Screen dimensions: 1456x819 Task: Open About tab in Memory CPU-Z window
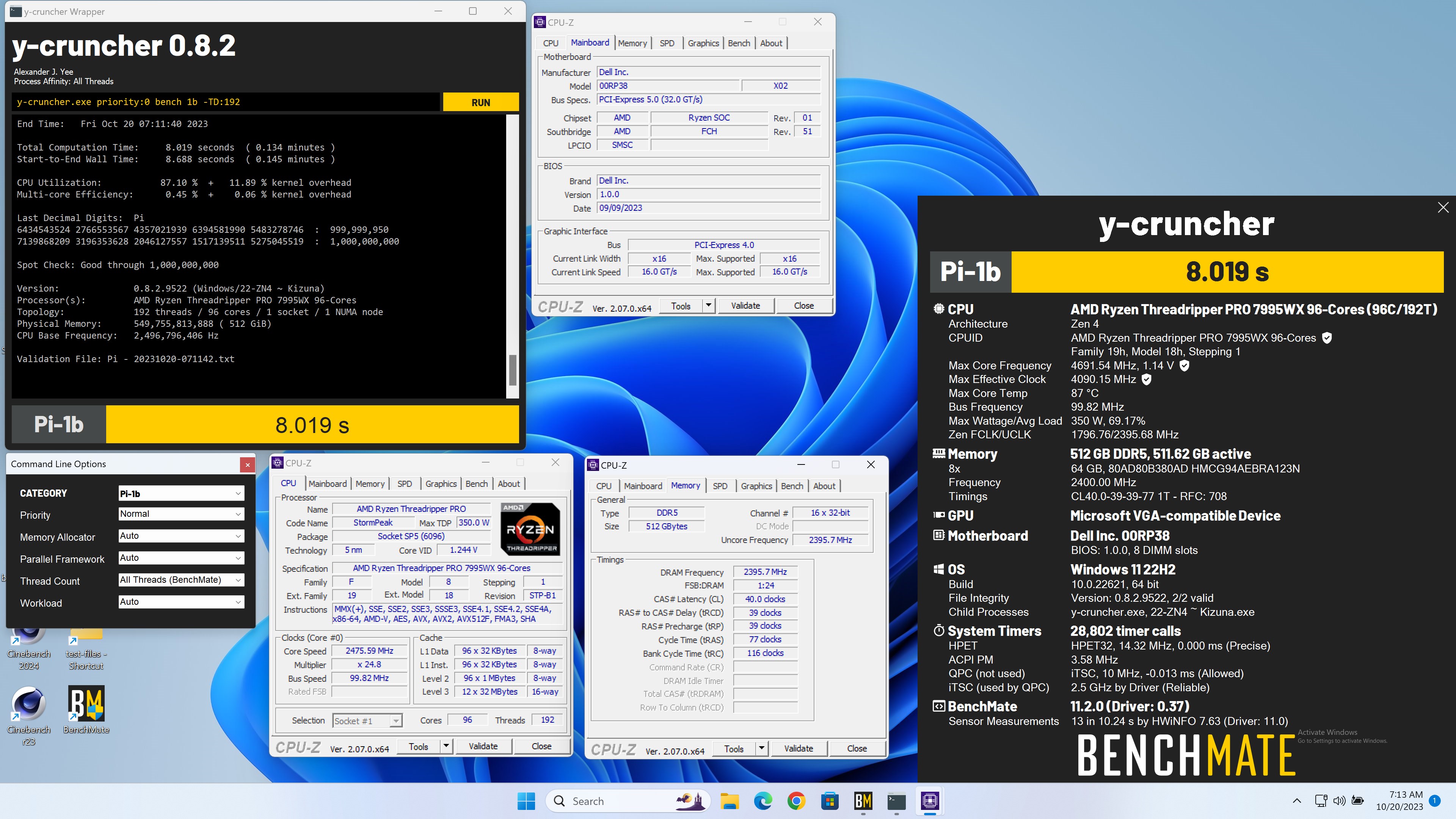(824, 486)
